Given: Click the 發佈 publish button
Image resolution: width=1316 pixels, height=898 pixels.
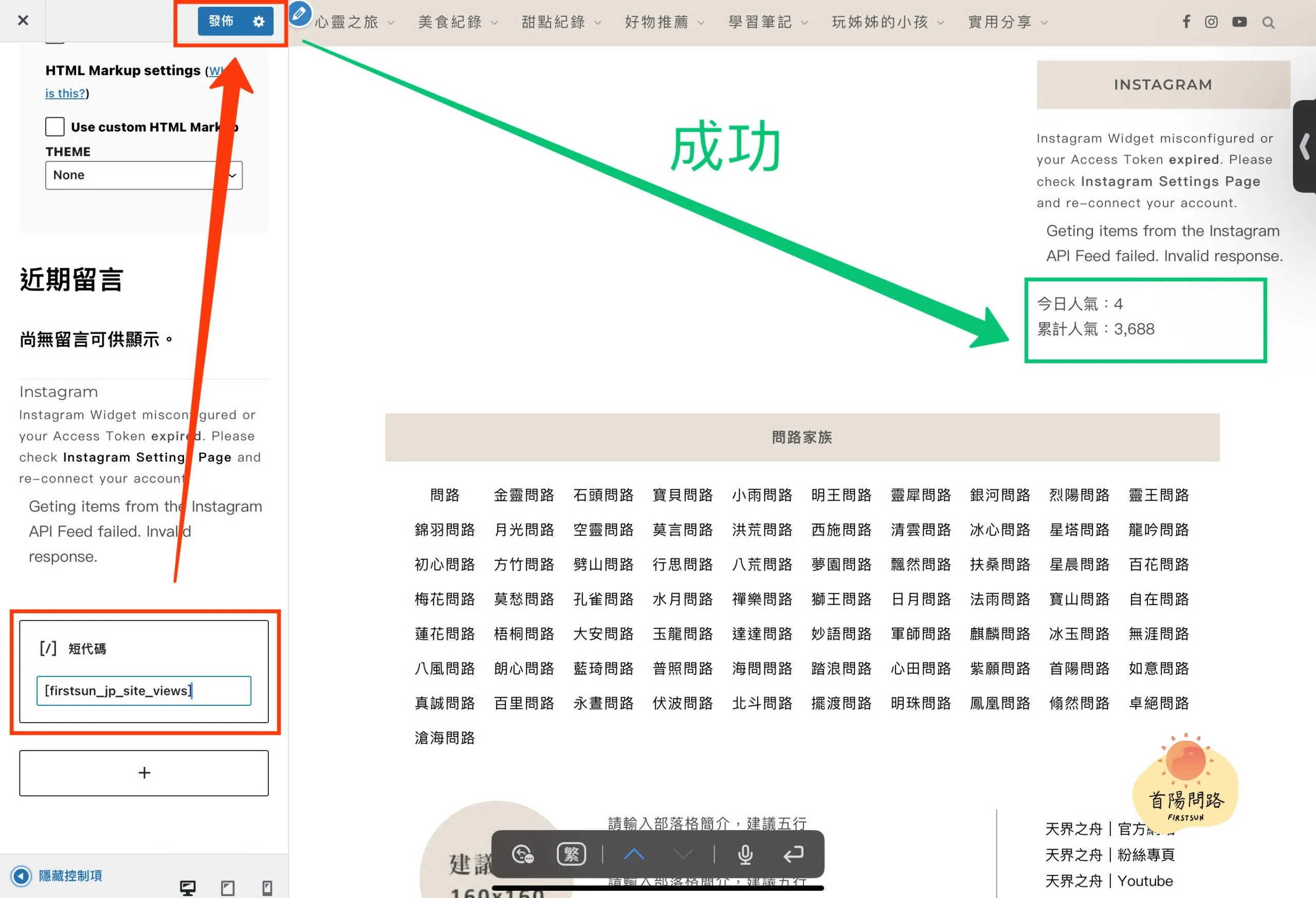Looking at the screenshot, I should pyautogui.click(x=221, y=22).
